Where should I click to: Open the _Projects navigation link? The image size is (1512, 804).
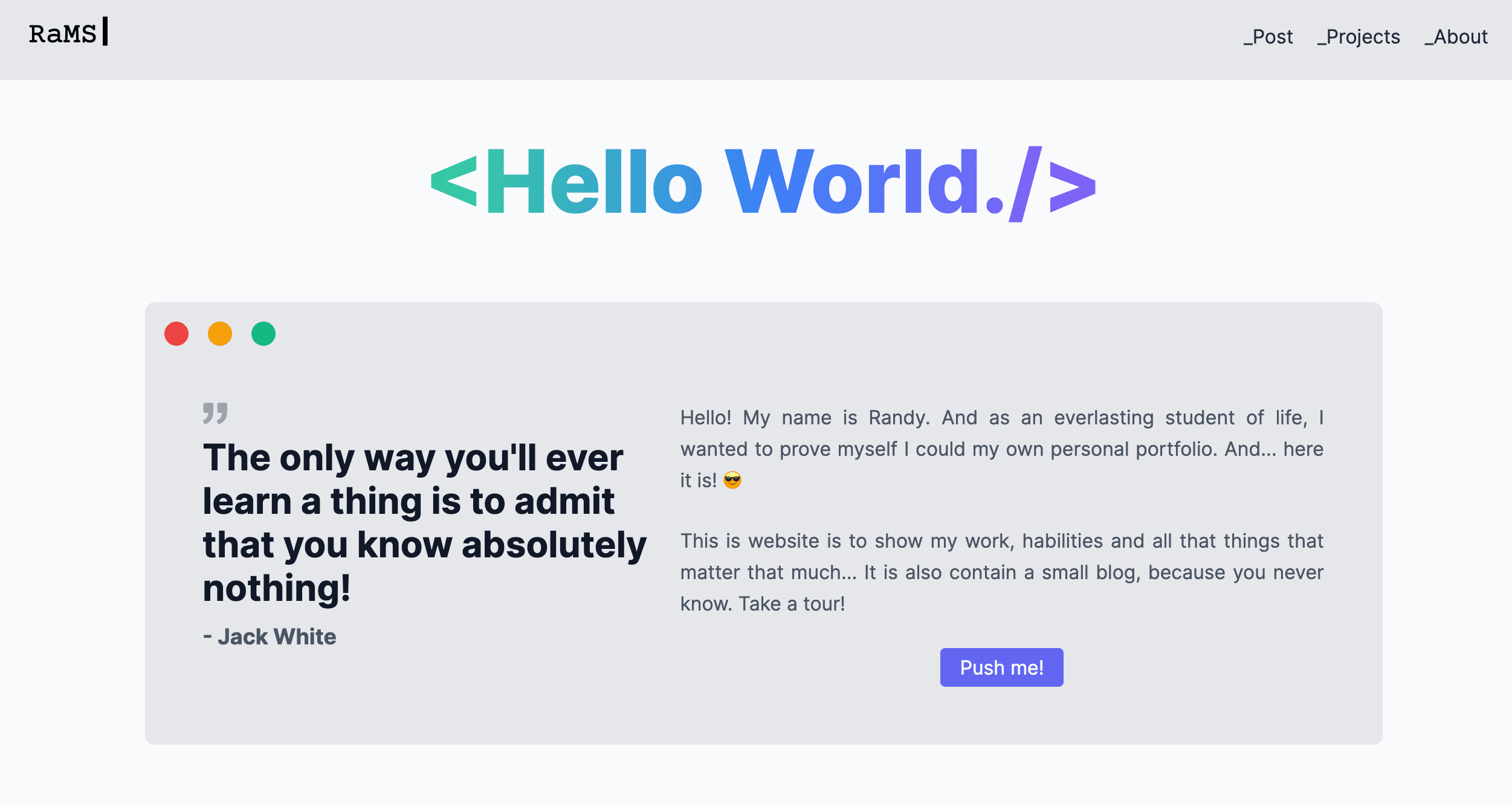(x=1358, y=37)
